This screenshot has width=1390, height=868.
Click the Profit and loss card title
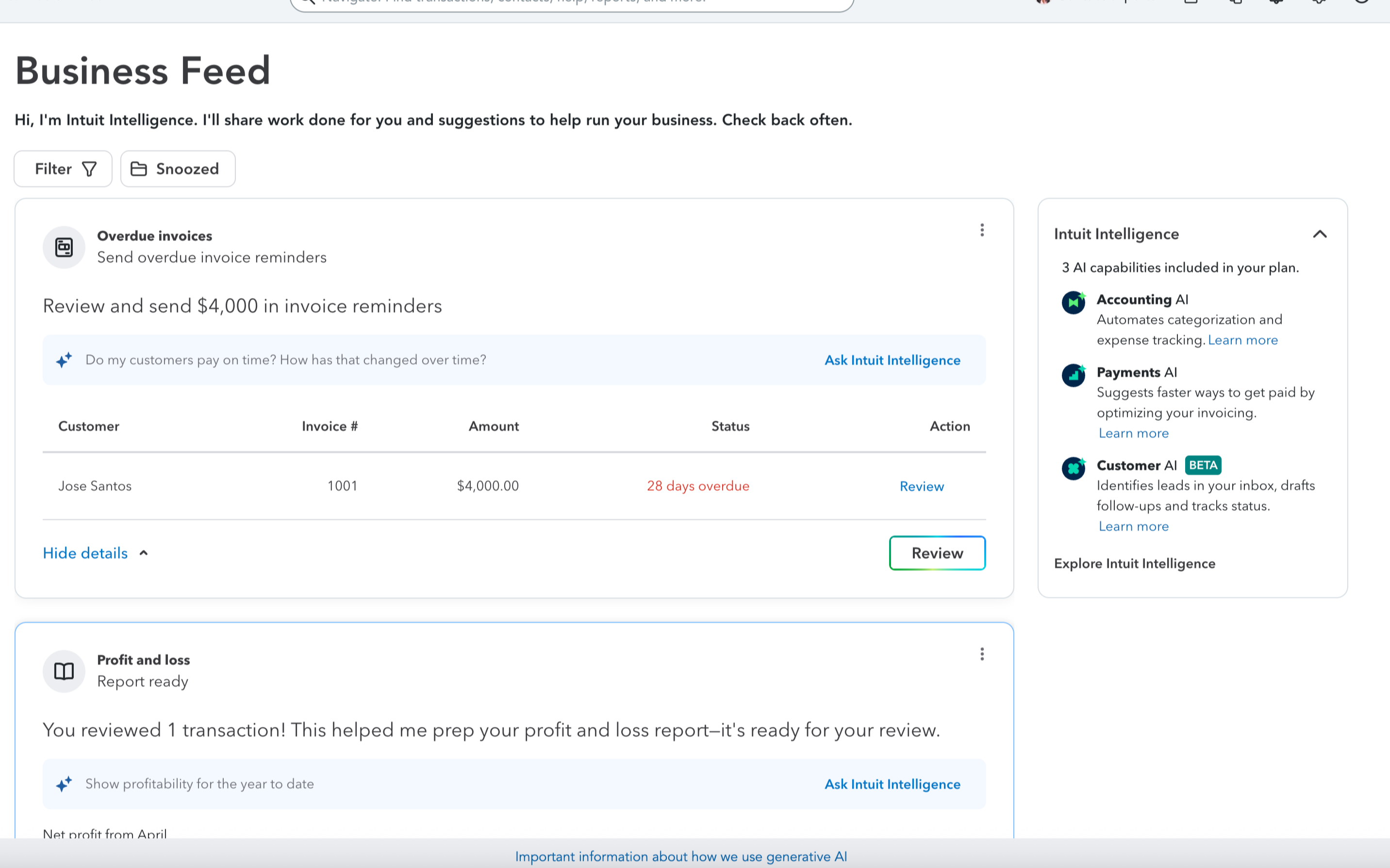144,660
